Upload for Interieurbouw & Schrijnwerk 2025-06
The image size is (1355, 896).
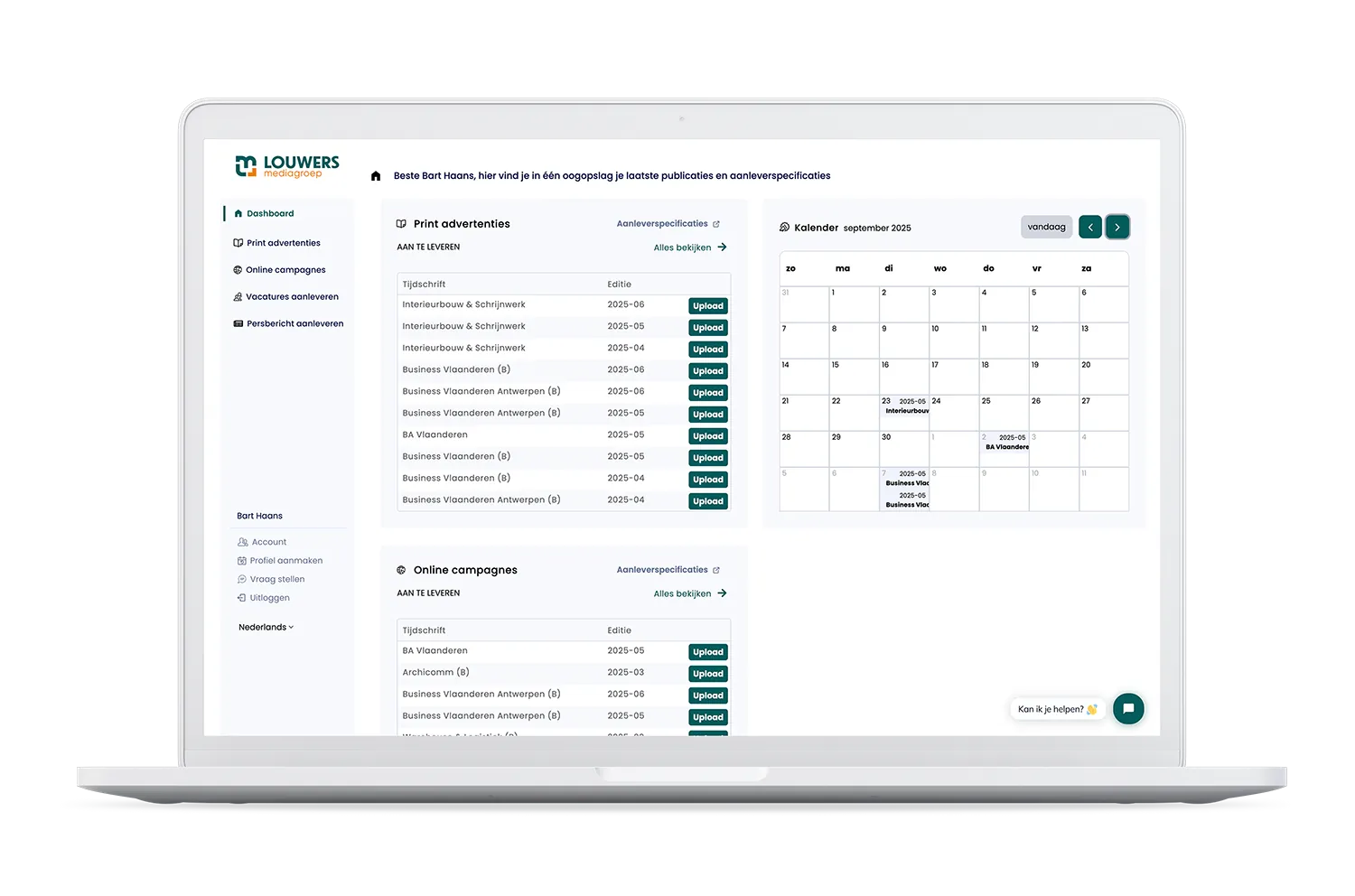[708, 306]
